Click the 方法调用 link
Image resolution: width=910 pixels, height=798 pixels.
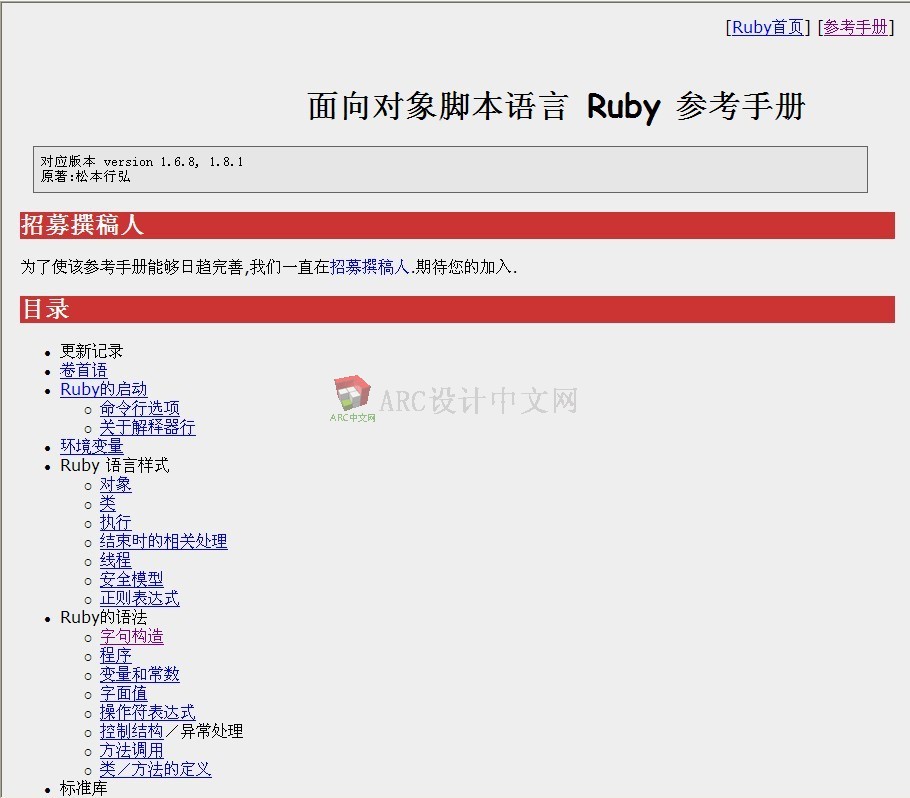[x=131, y=751]
